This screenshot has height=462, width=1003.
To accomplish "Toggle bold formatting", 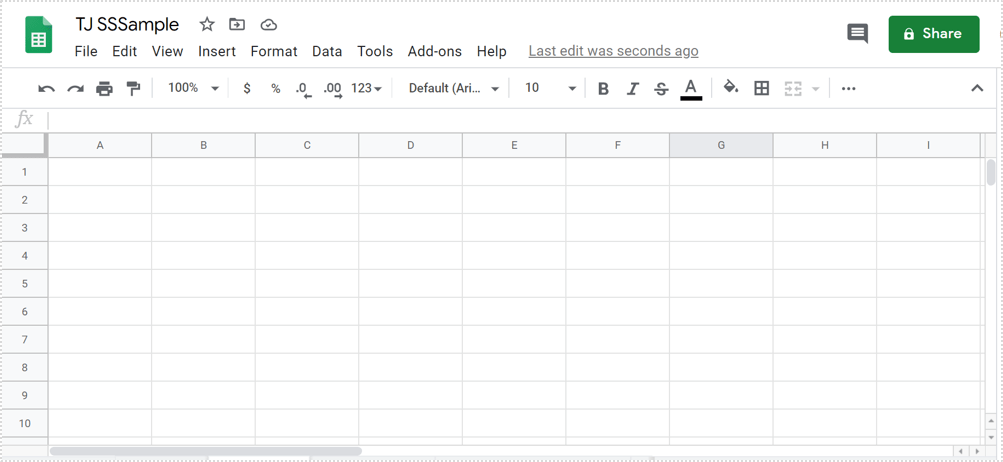I will [x=603, y=89].
